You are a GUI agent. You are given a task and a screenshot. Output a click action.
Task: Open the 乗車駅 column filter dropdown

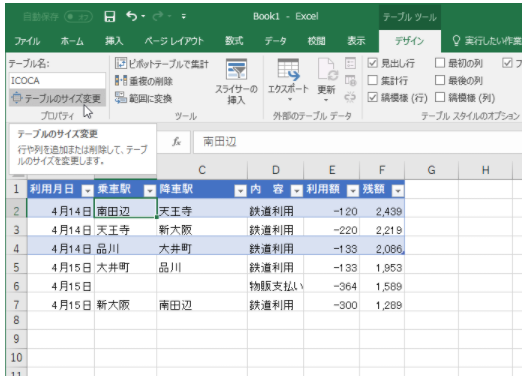tap(149, 191)
